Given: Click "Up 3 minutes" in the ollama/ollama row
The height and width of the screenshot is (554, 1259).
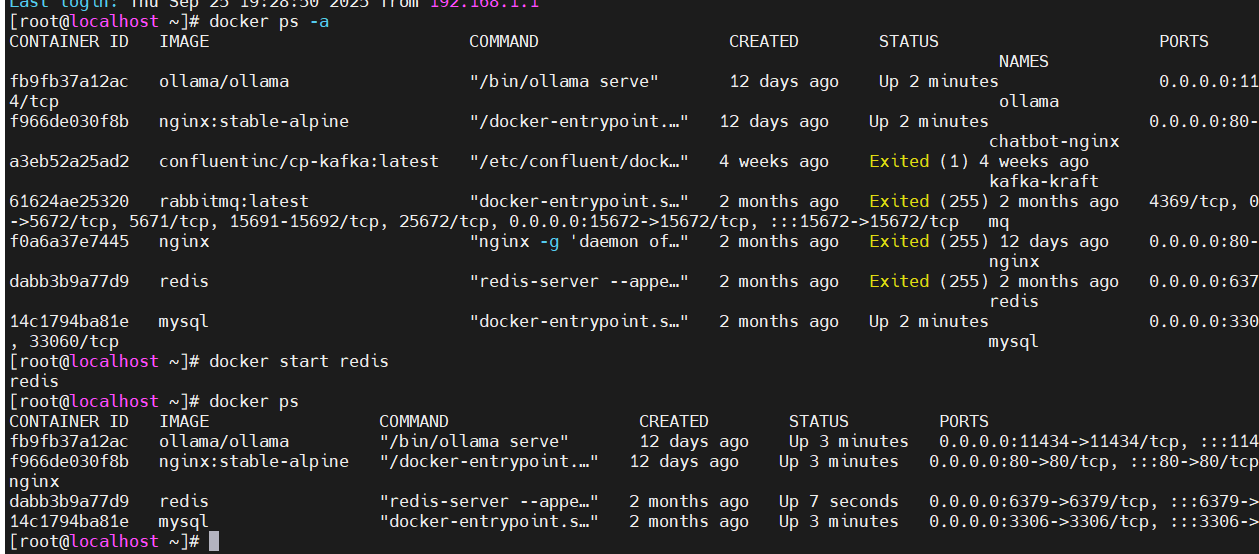Looking at the screenshot, I should (x=849, y=441).
